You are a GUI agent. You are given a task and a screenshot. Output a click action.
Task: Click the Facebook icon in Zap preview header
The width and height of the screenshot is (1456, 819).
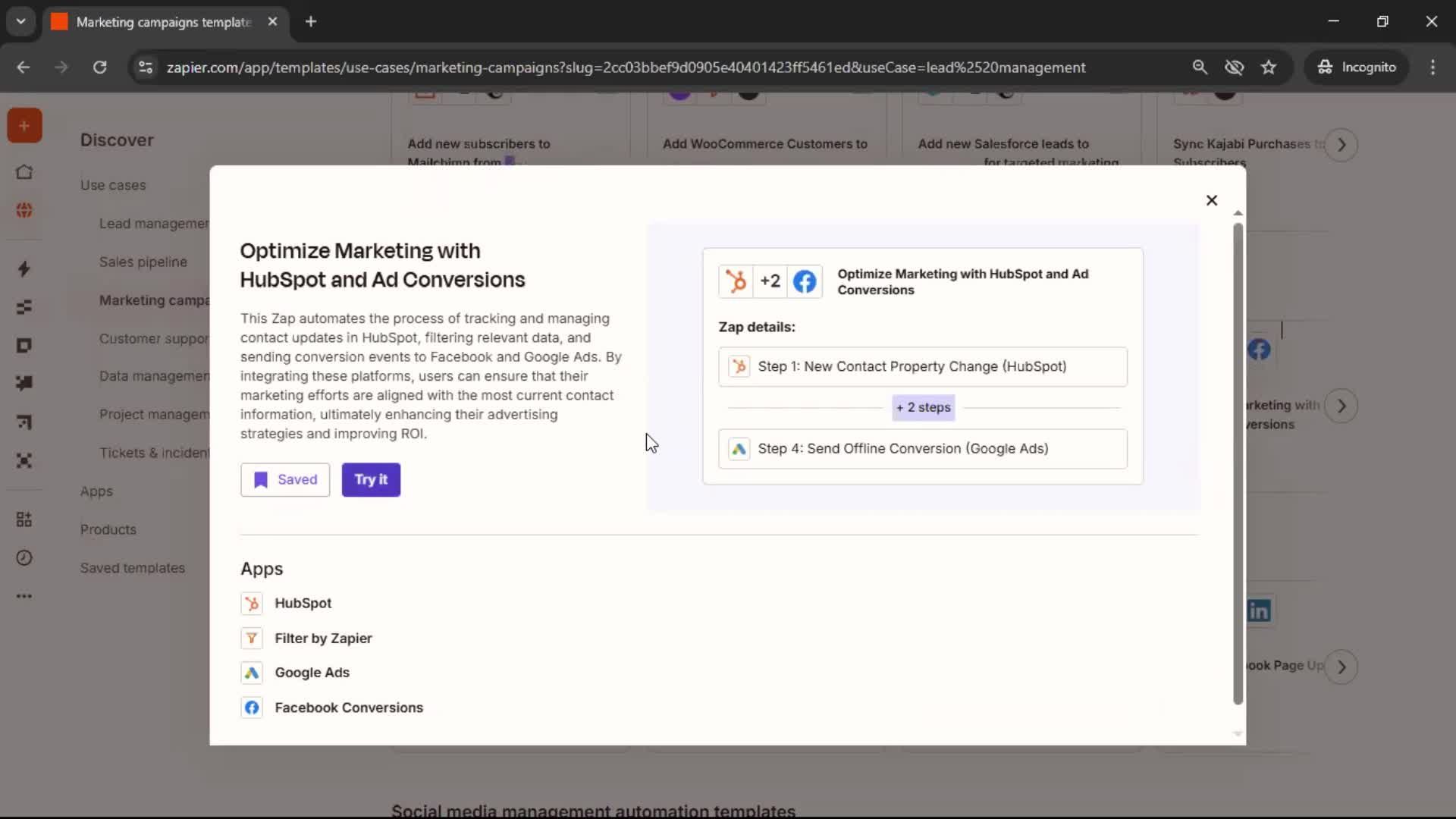(x=805, y=281)
